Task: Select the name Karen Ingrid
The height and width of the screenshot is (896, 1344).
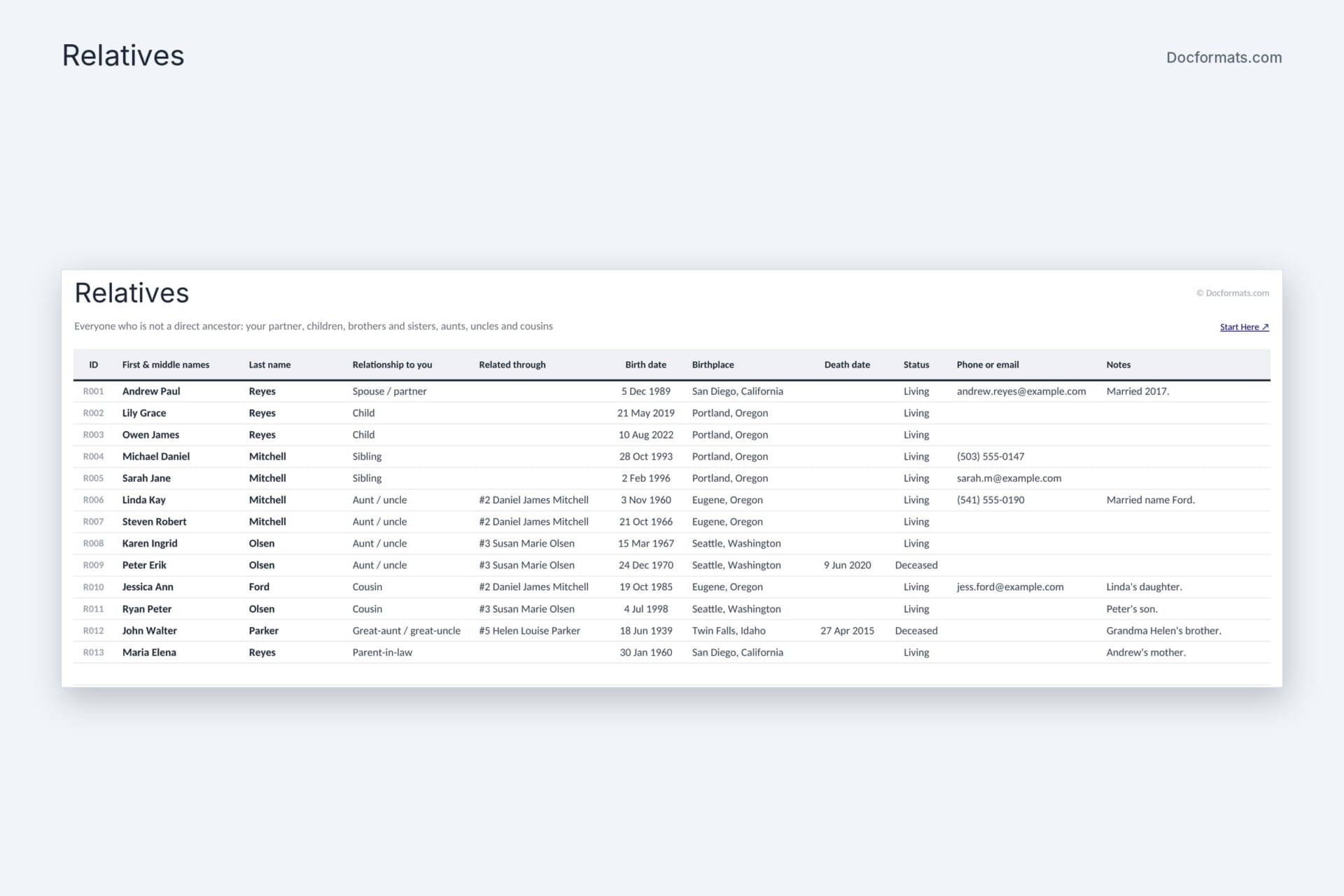Action: pos(150,543)
